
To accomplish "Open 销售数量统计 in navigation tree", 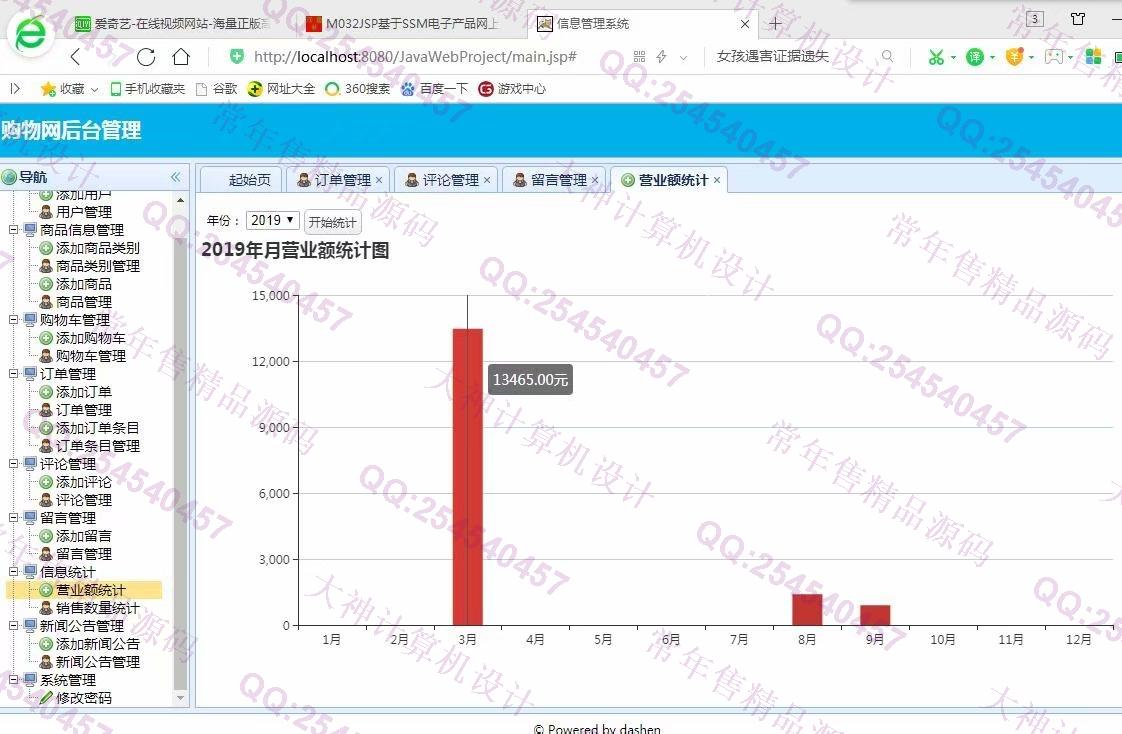I will click(x=97, y=608).
